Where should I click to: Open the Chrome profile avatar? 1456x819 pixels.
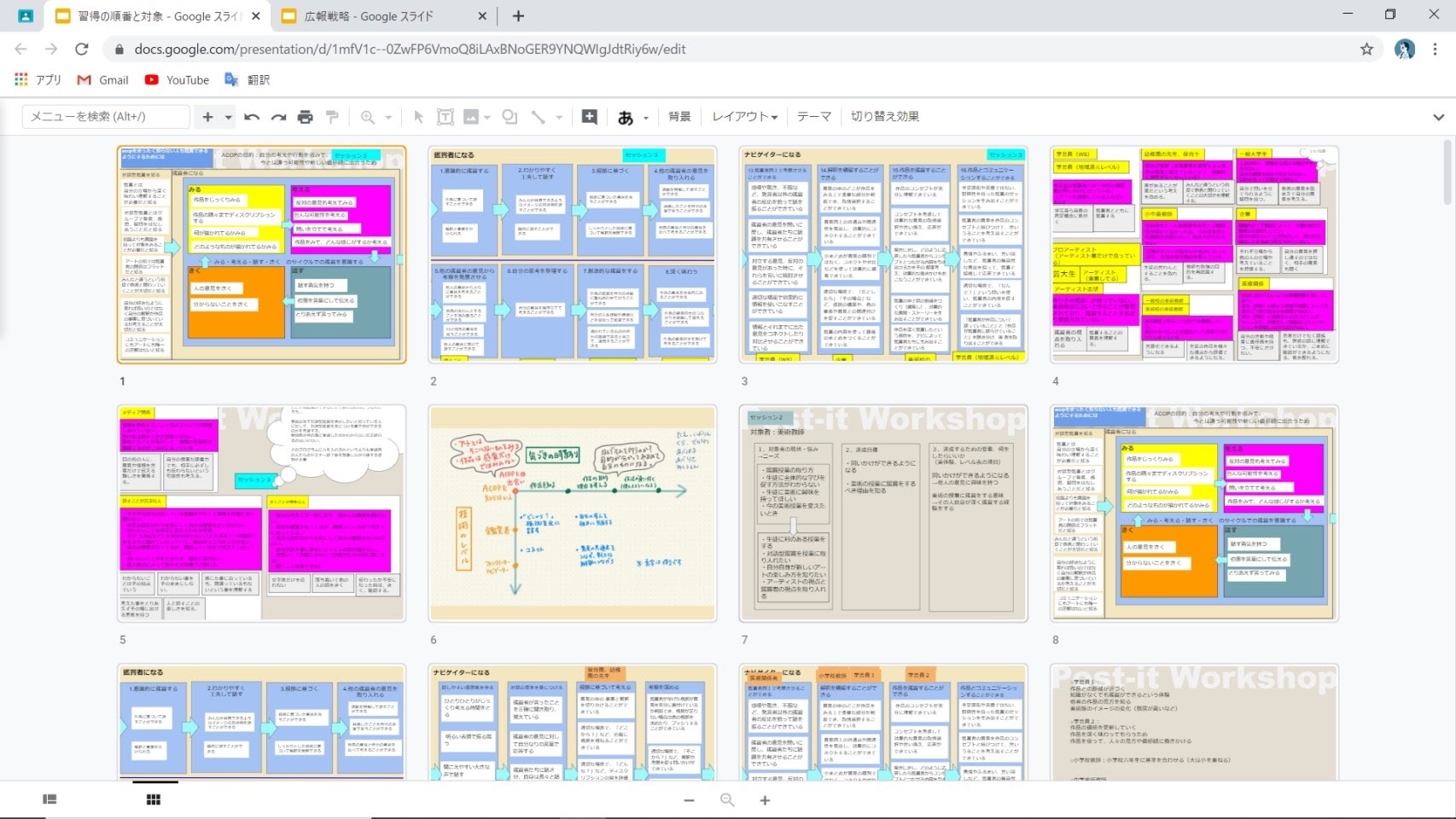[1405, 49]
